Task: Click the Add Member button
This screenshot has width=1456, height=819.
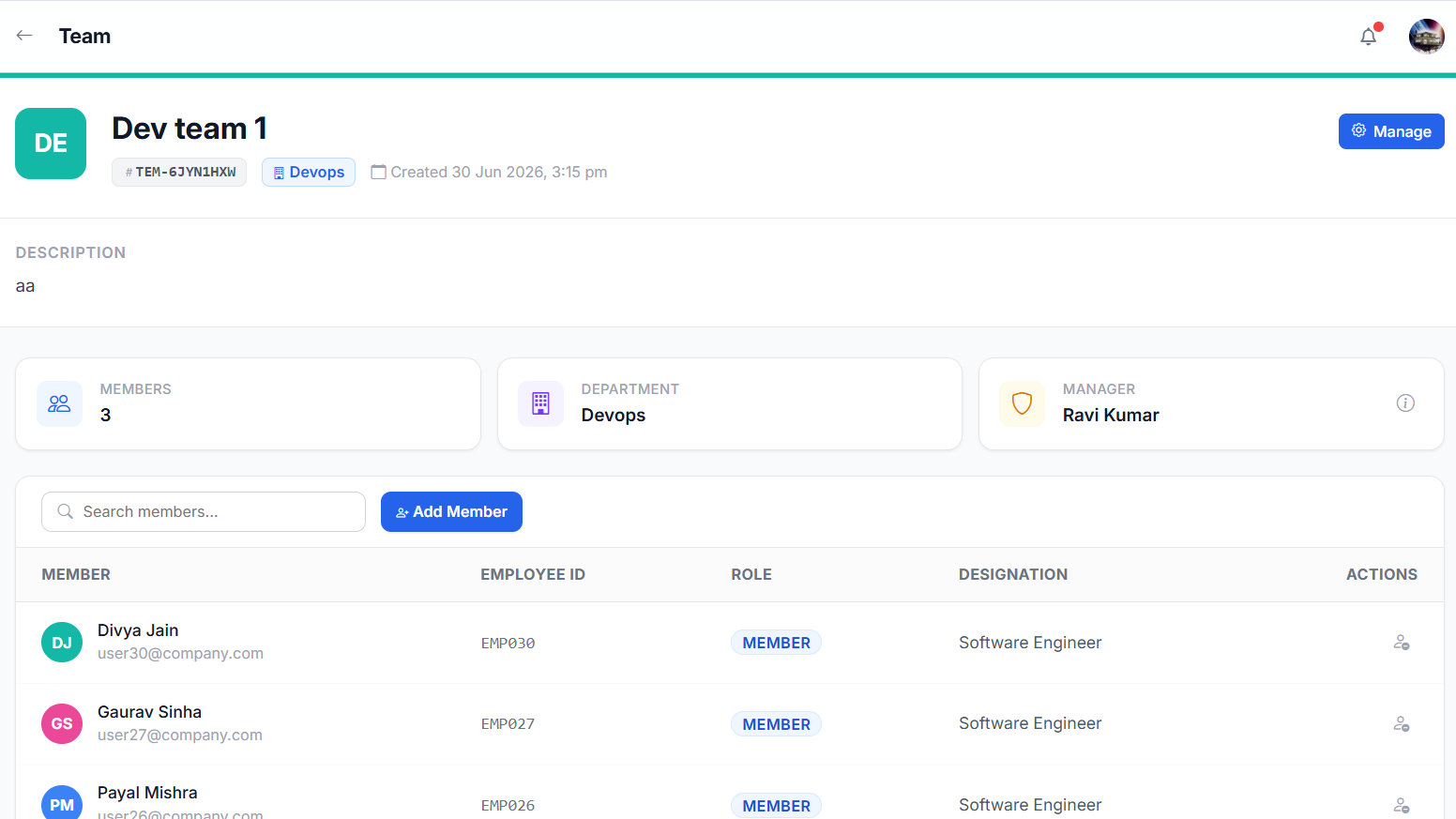Action: point(451,511)
